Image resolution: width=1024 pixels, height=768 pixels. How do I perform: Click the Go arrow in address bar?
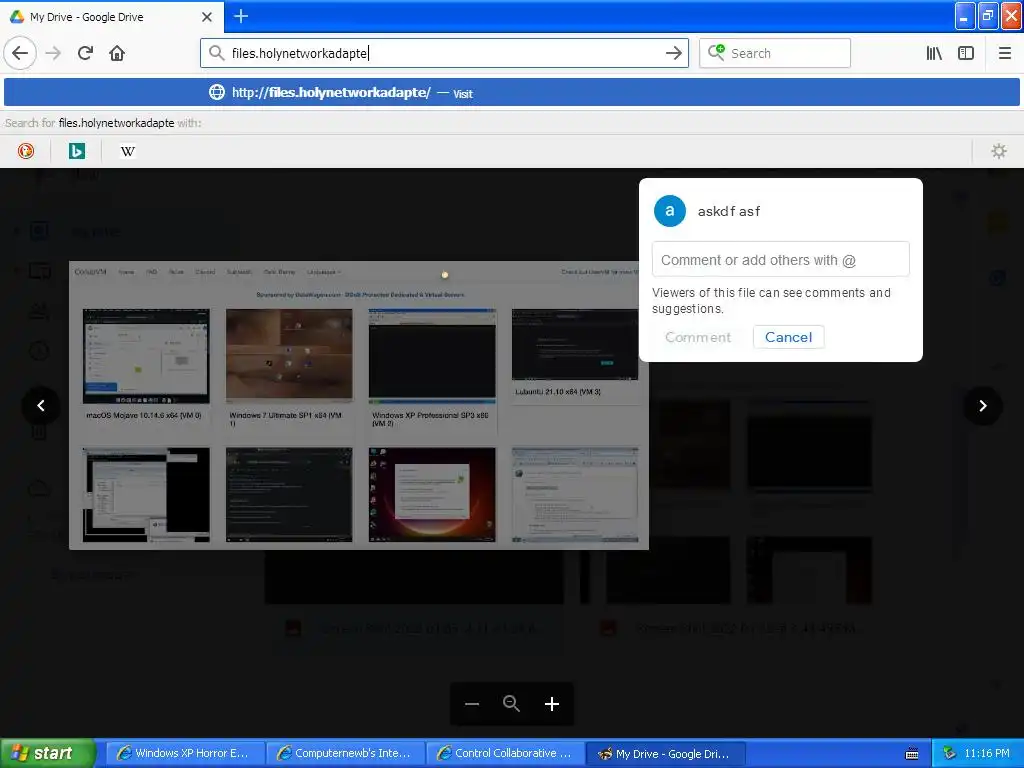673,53
